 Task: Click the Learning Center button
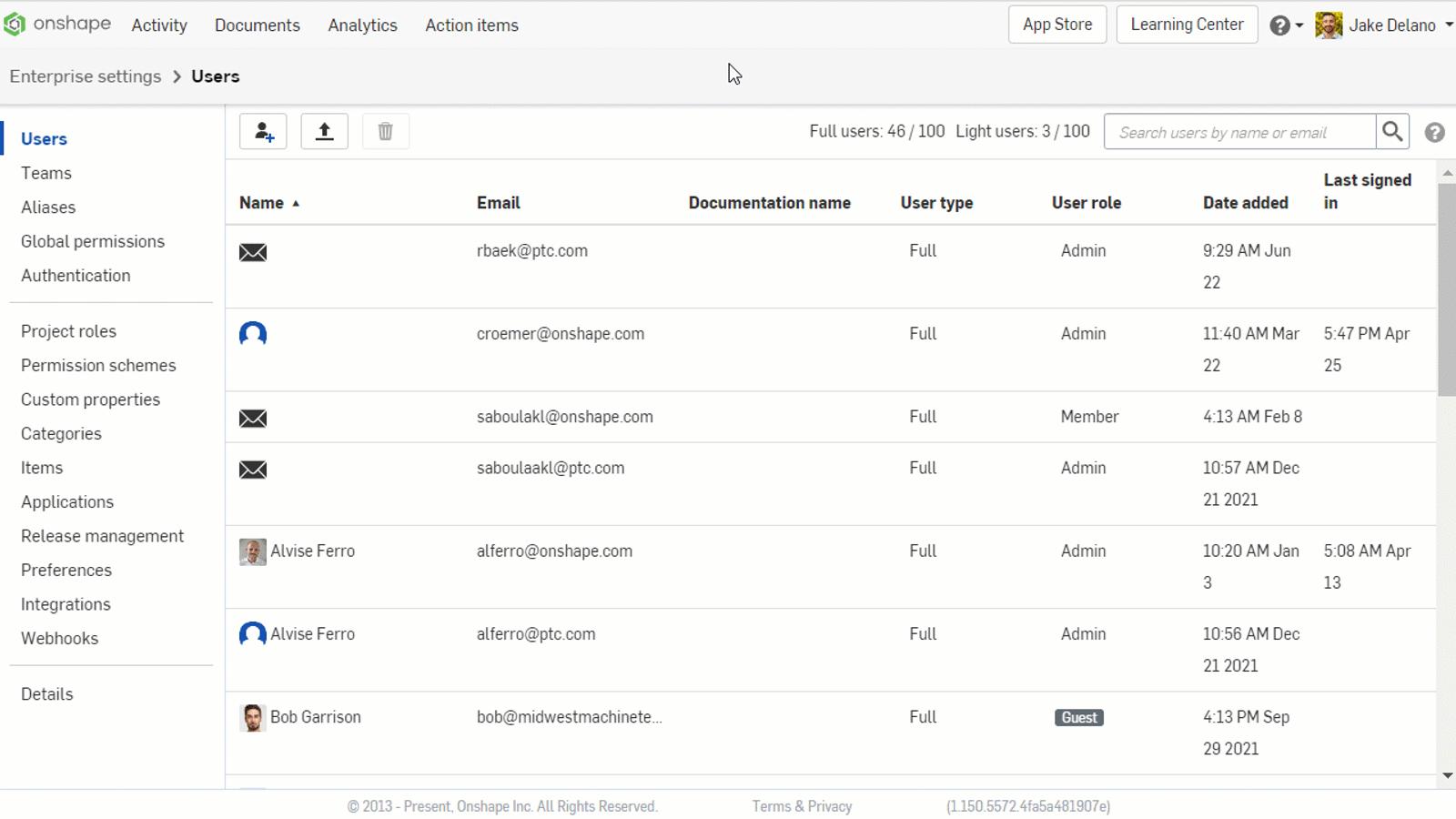point(1187,25)
